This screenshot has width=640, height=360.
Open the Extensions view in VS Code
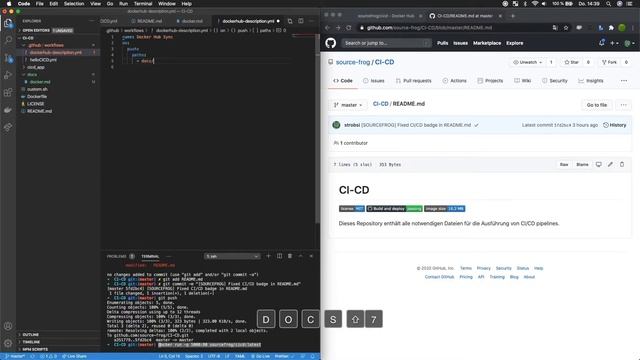coord(8,92)
